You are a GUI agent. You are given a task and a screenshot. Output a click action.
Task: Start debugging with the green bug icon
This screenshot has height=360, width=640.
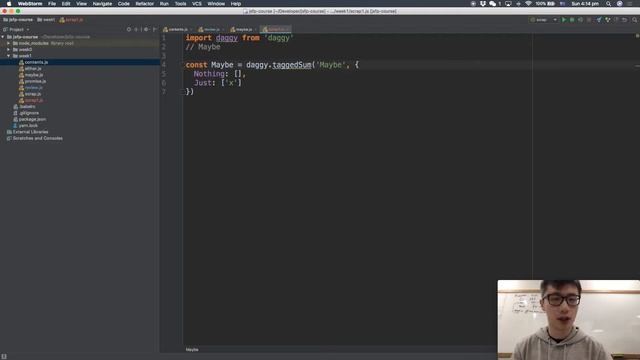point(572,20)
